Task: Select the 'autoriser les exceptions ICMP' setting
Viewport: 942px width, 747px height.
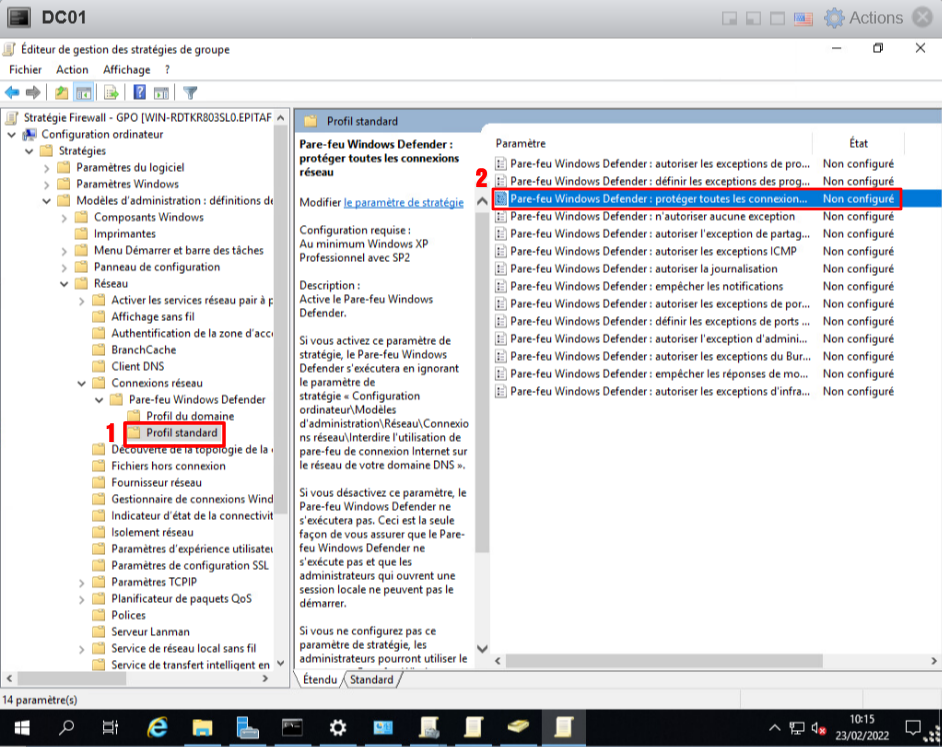Action: coord(653,251)
